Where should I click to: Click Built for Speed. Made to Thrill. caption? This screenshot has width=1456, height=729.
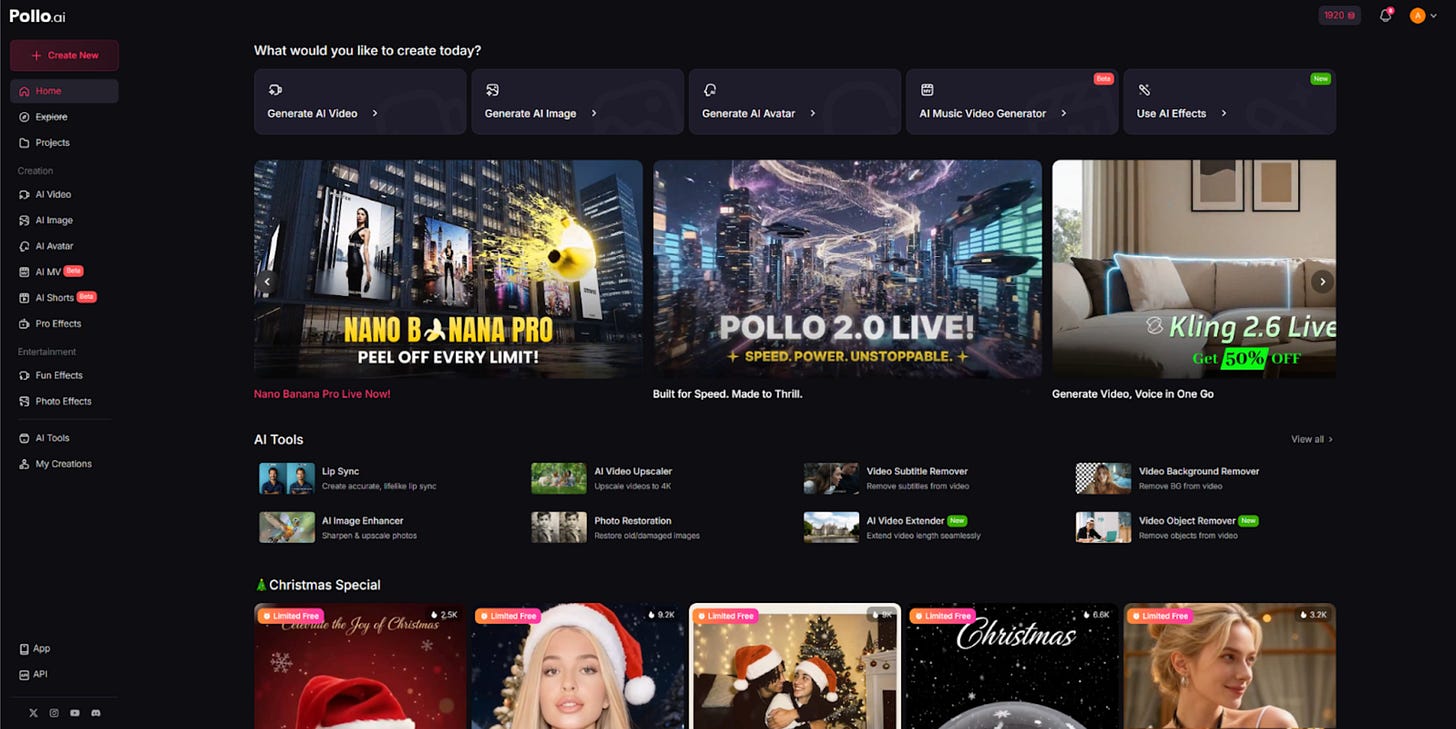coord(728,394)
